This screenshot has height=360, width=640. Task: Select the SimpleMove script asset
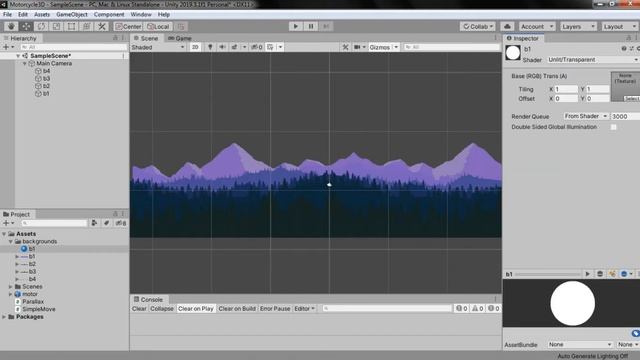tap(39, 309)
